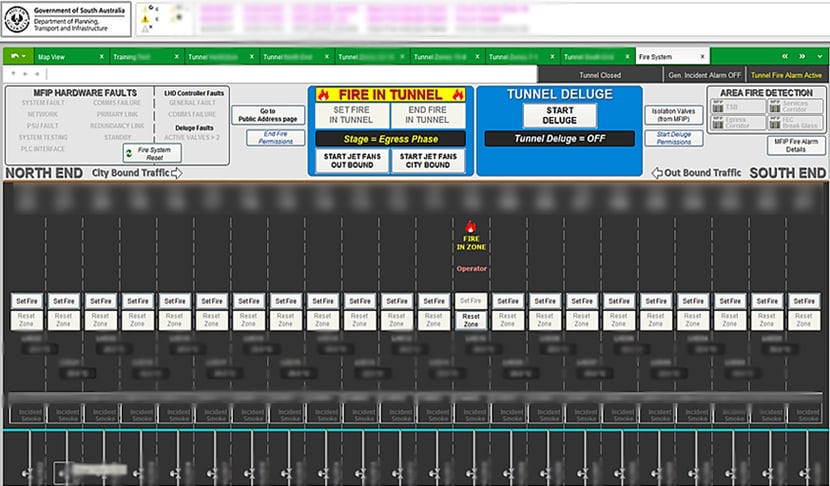Click the flame icon above FIRE IN ZONE
The width and height of the screenshot is (830, 486).
[471, 227]
